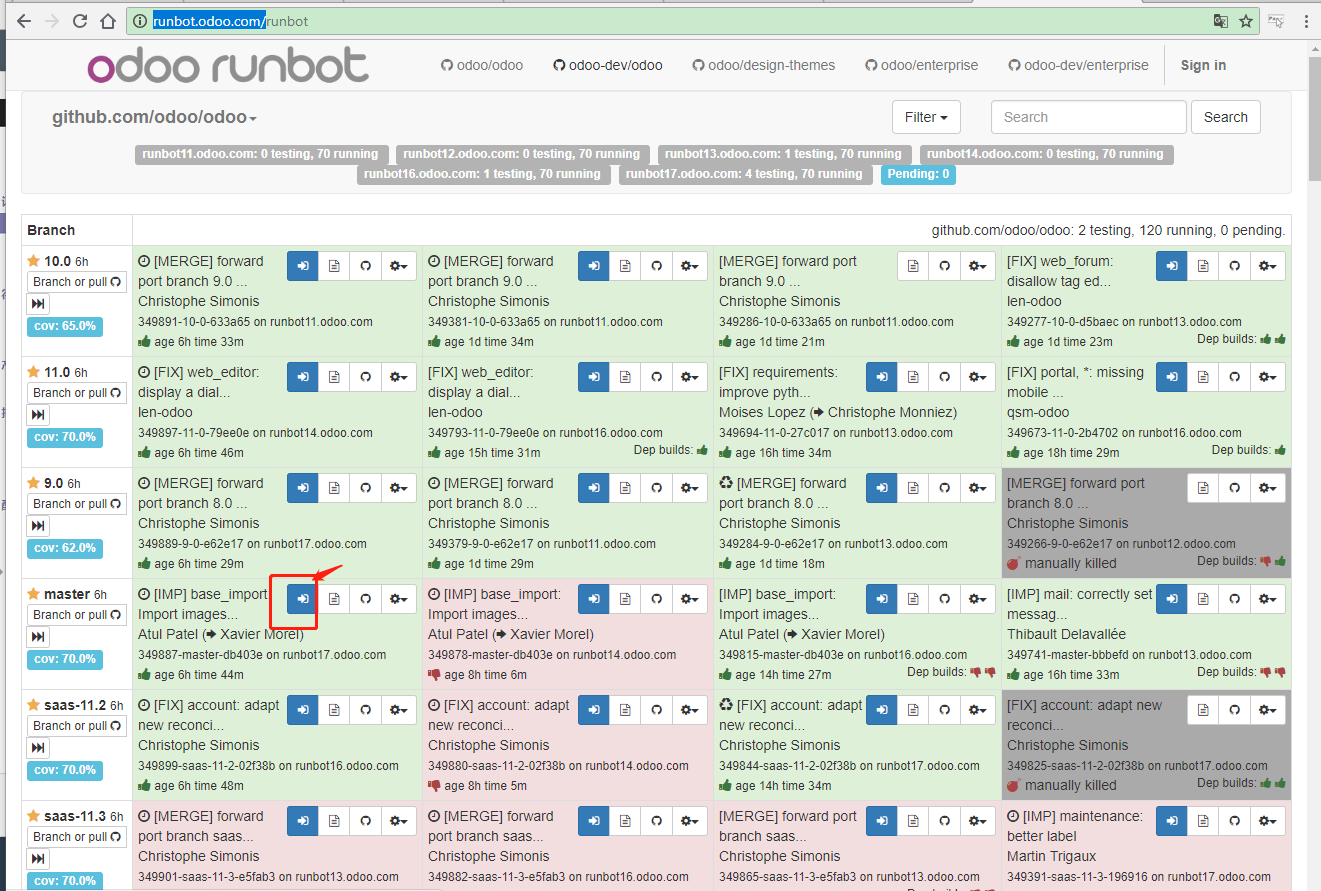
Task: Expand the github.com/odoo/odoo repository dropdown
Action: tap(155, 118)
